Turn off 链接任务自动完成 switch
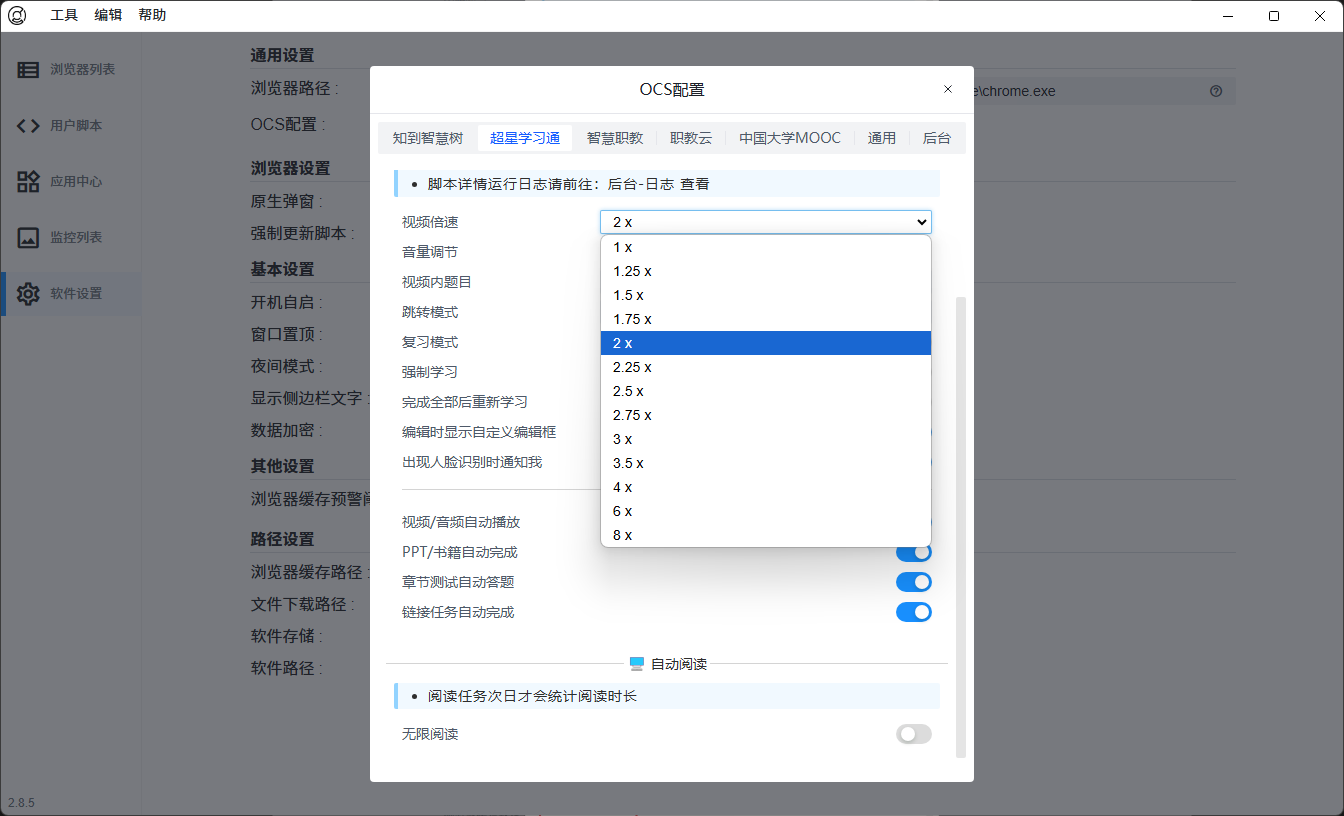 click(x=913, y=612)
